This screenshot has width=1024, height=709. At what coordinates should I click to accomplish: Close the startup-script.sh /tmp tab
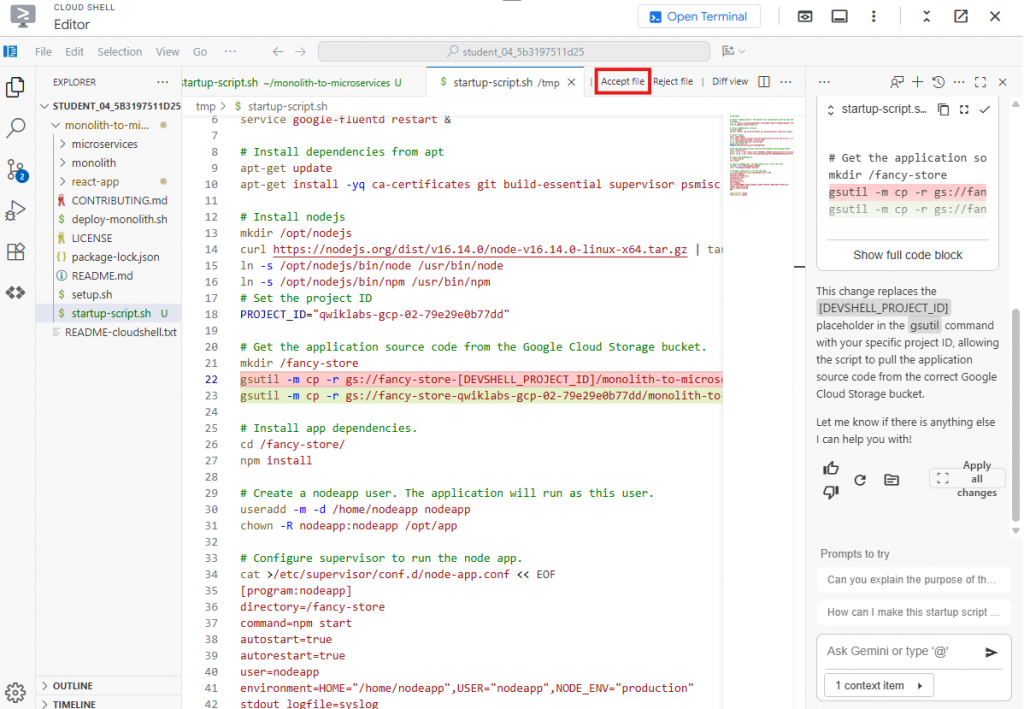[x=571, y=82]
